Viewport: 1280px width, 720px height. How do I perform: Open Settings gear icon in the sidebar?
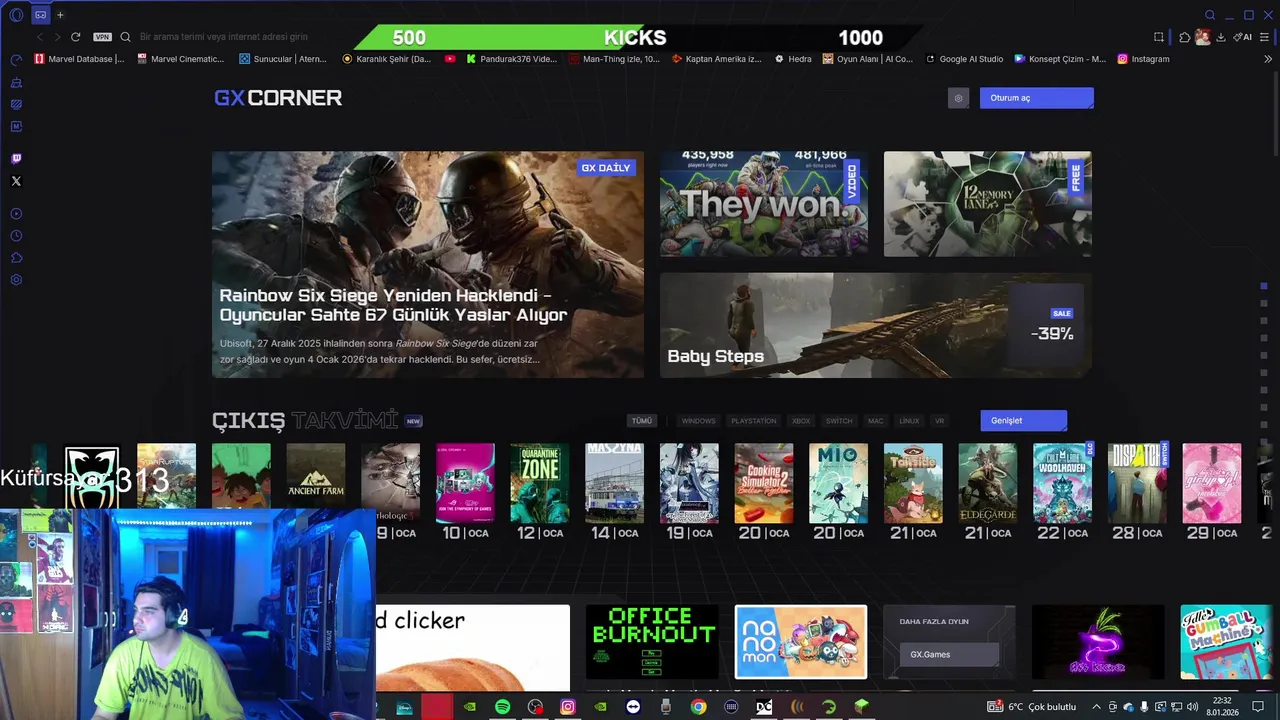tap(16, 280)
